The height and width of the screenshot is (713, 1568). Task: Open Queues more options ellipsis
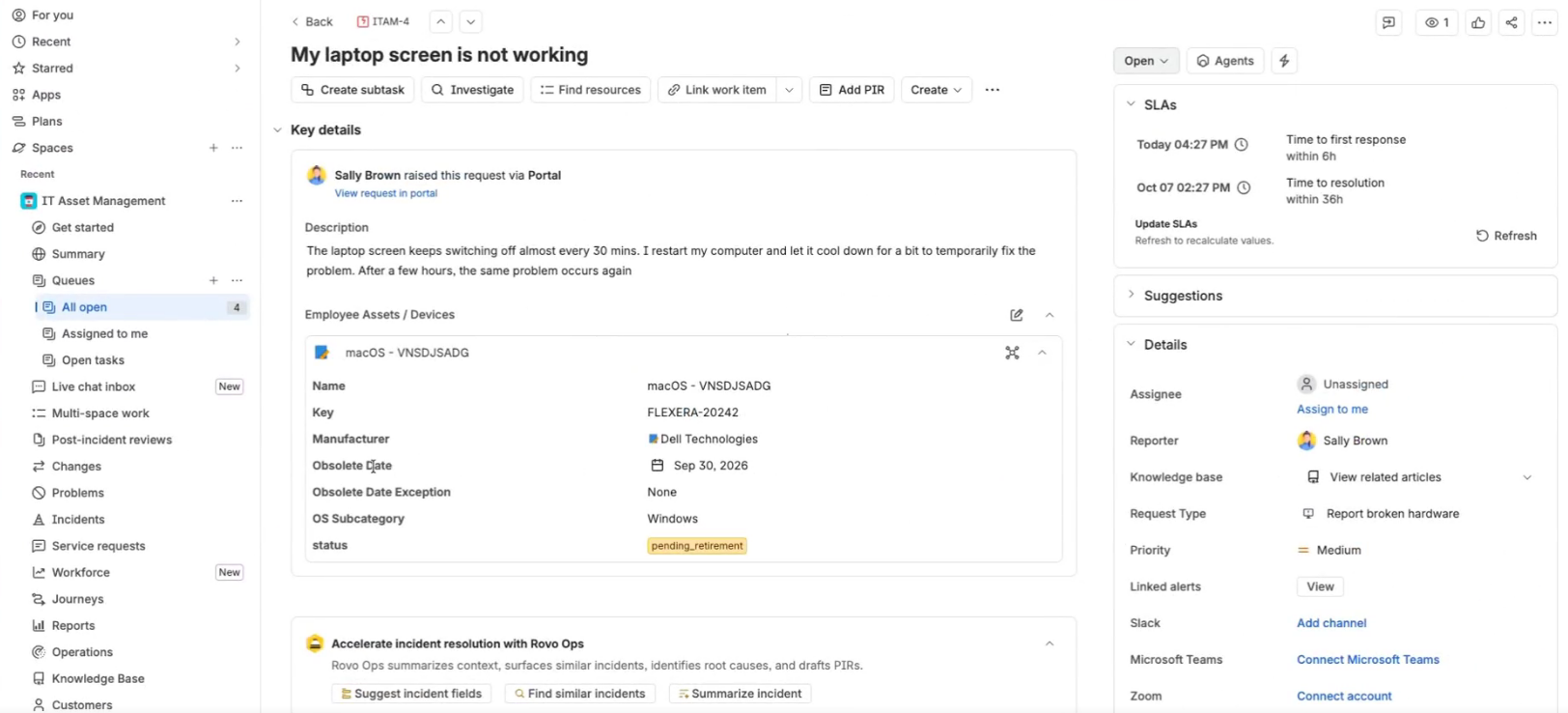238,280
